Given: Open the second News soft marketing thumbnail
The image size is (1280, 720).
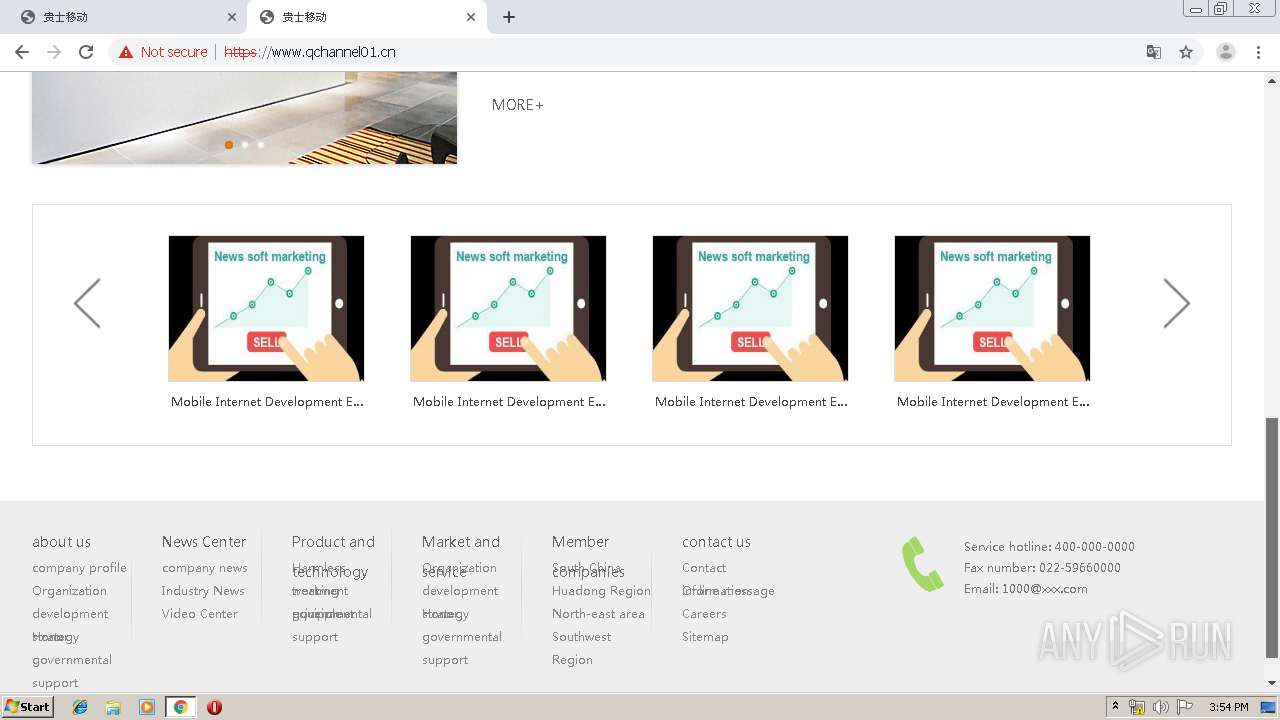Looking at the screenshot, I should (508, 308).
